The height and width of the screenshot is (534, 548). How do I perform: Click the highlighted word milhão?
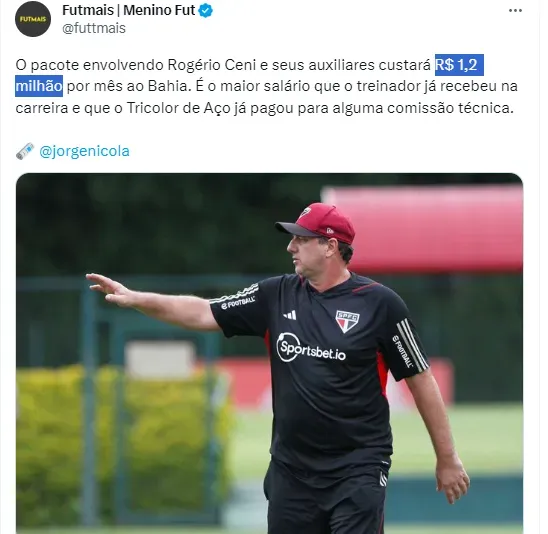coord(39,86)
